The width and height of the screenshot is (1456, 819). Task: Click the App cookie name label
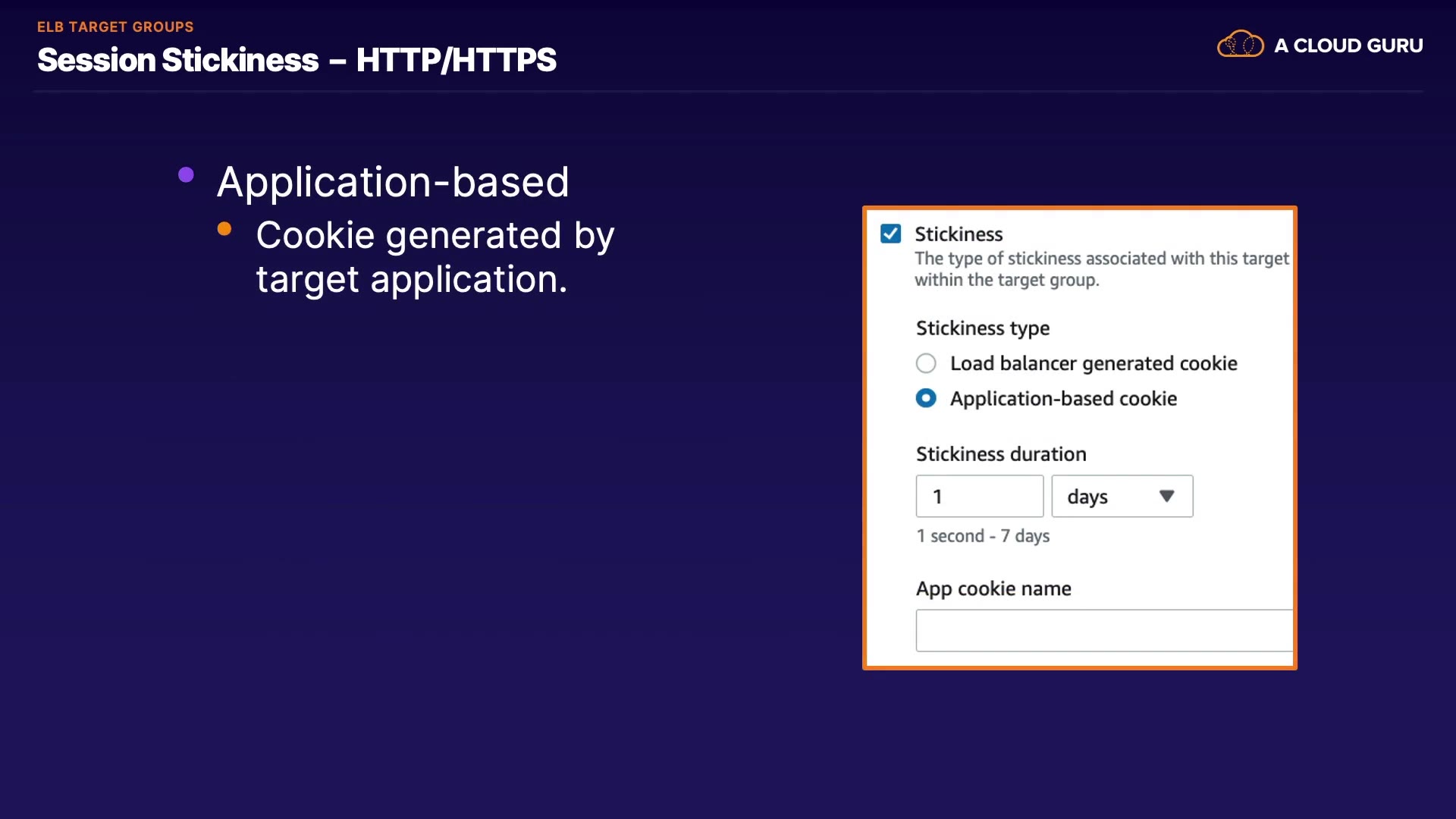pyautogui.click(x=993, y=589)
